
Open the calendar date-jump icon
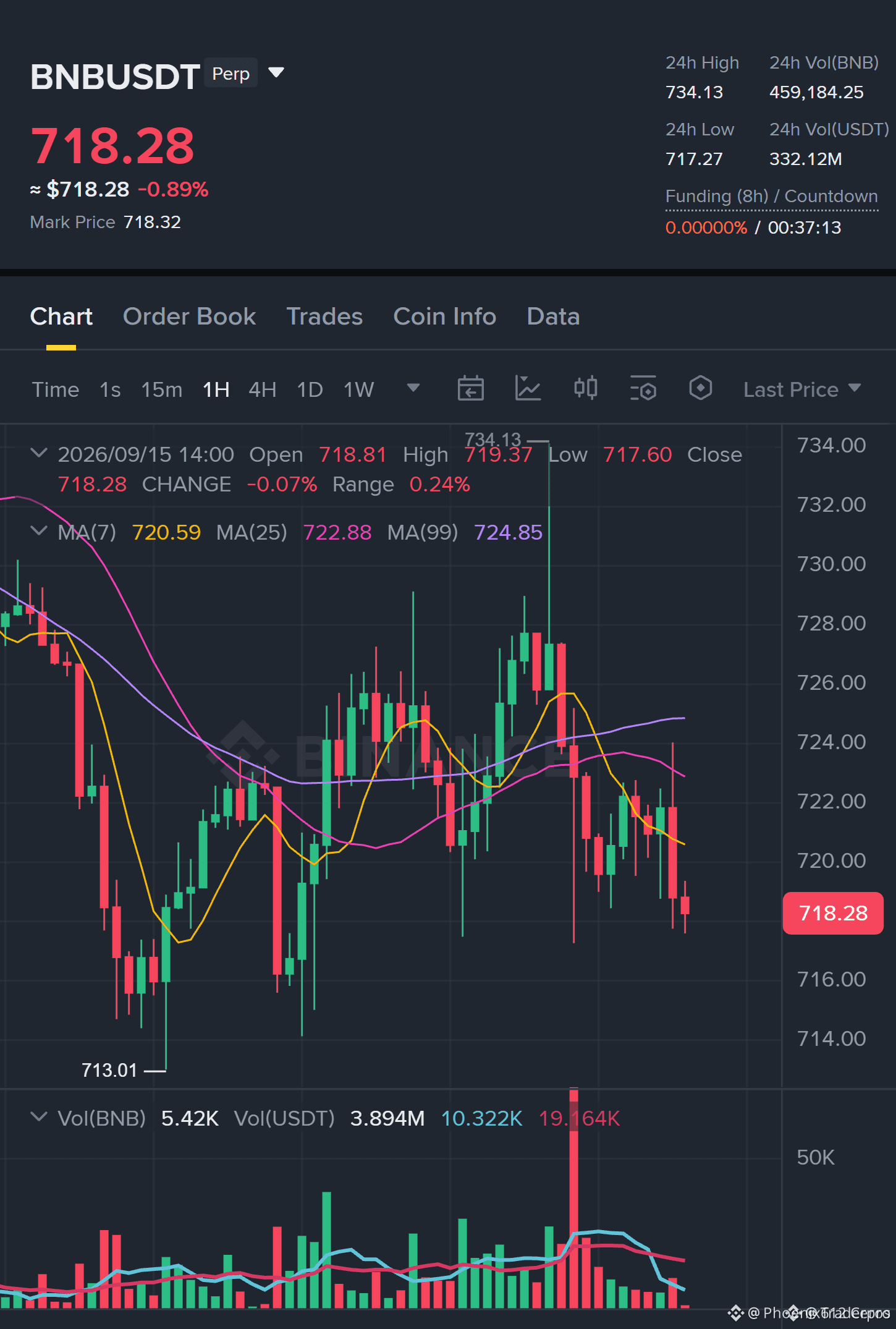tap(470, 389)
